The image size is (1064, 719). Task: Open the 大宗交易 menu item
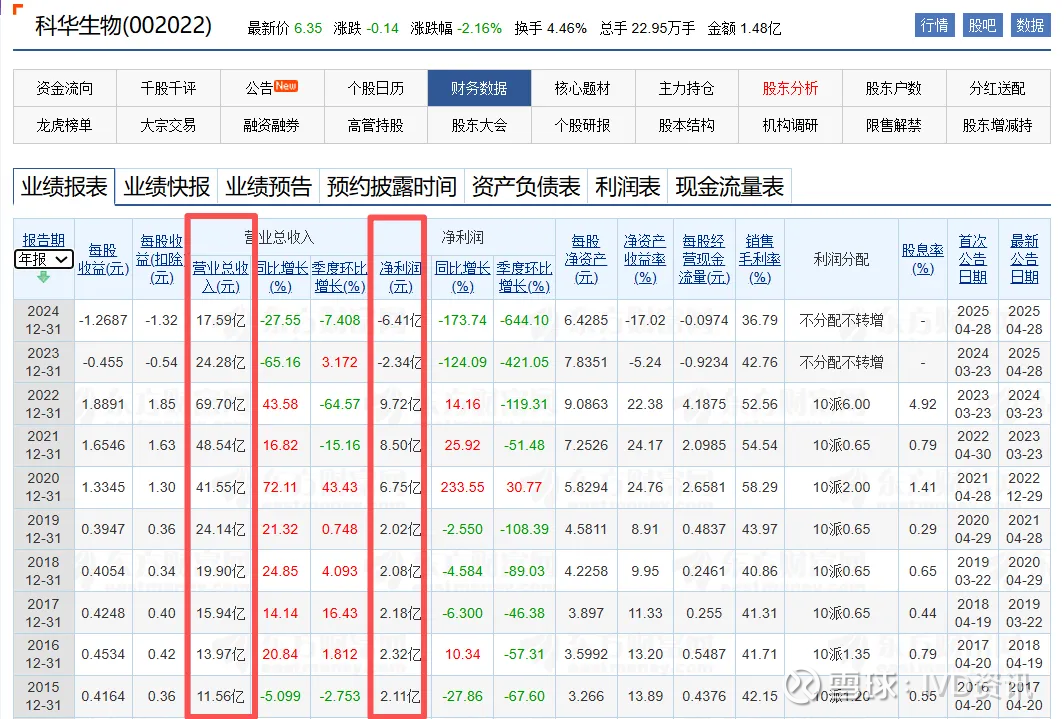pos(168,125)
